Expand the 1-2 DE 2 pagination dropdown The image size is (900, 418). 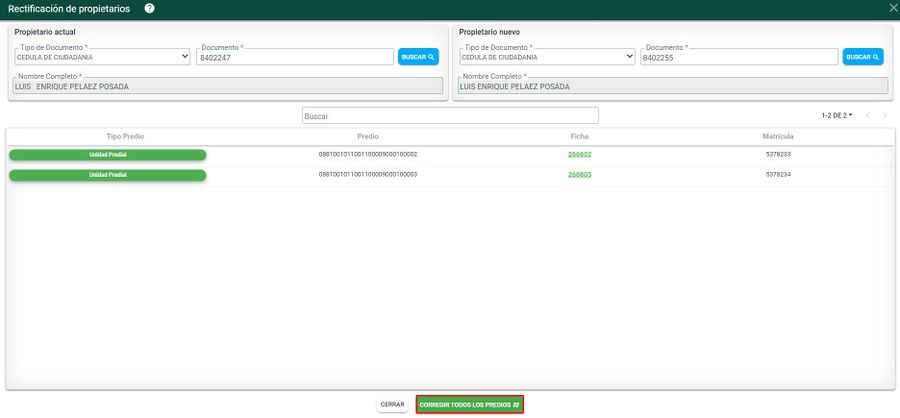pyautogui.click(x=837, y=116)
